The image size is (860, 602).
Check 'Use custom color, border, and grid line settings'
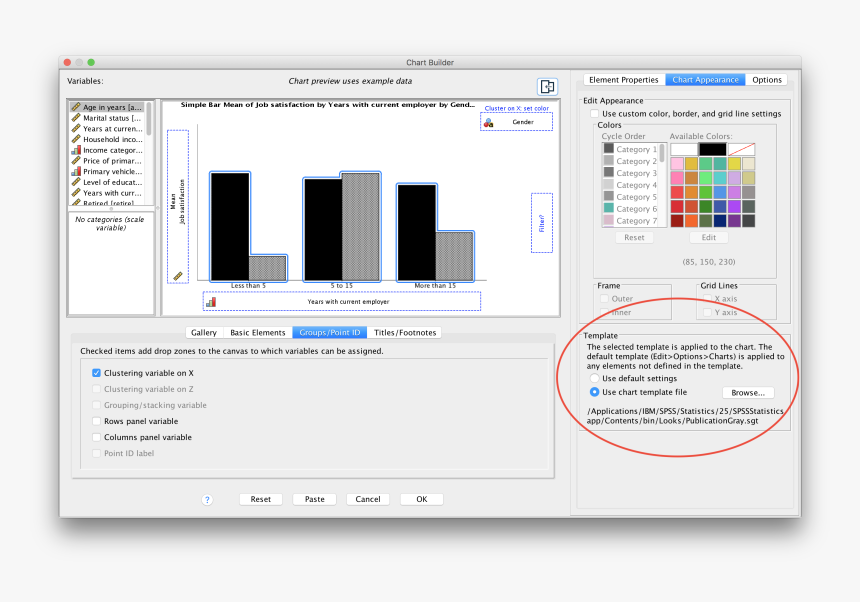tap(595, 114)
